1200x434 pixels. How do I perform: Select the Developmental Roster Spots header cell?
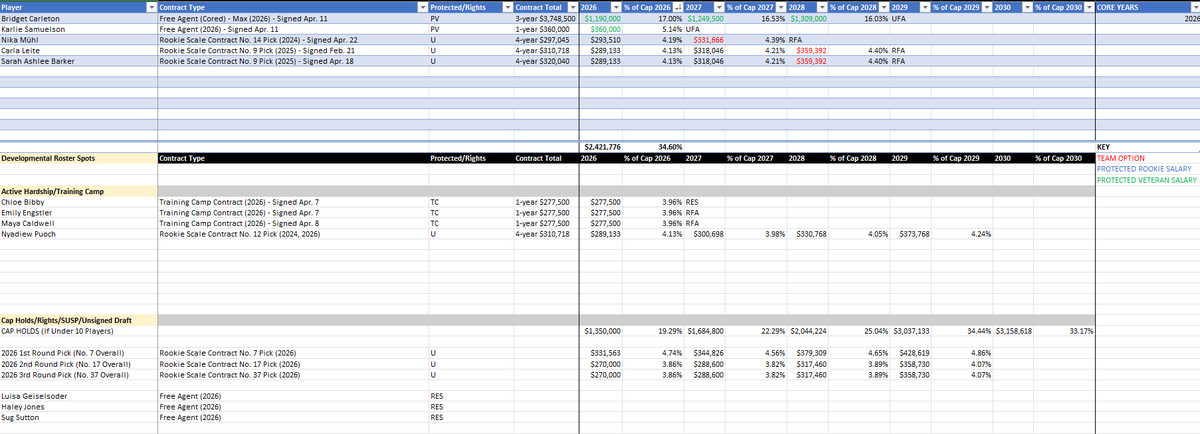78,158
